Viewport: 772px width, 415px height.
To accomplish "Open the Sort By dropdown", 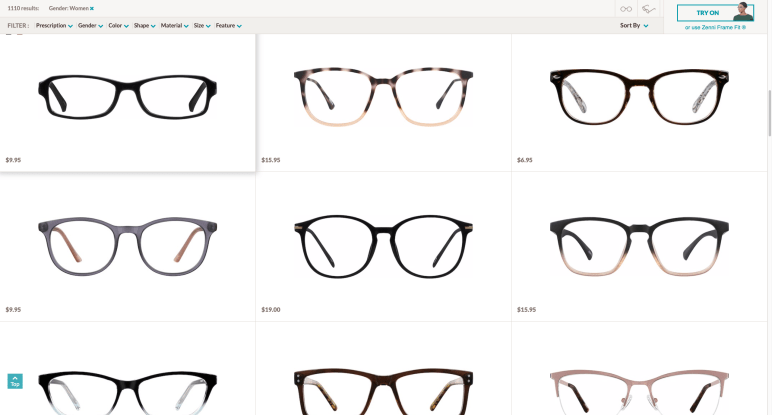I will click(x=634, y=26).
